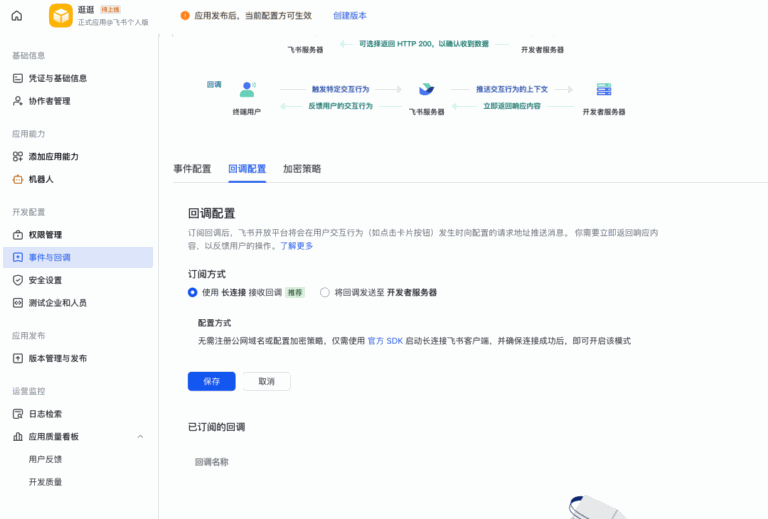
Task: Click the 待上线 status badge
Action: click(110, 10)
